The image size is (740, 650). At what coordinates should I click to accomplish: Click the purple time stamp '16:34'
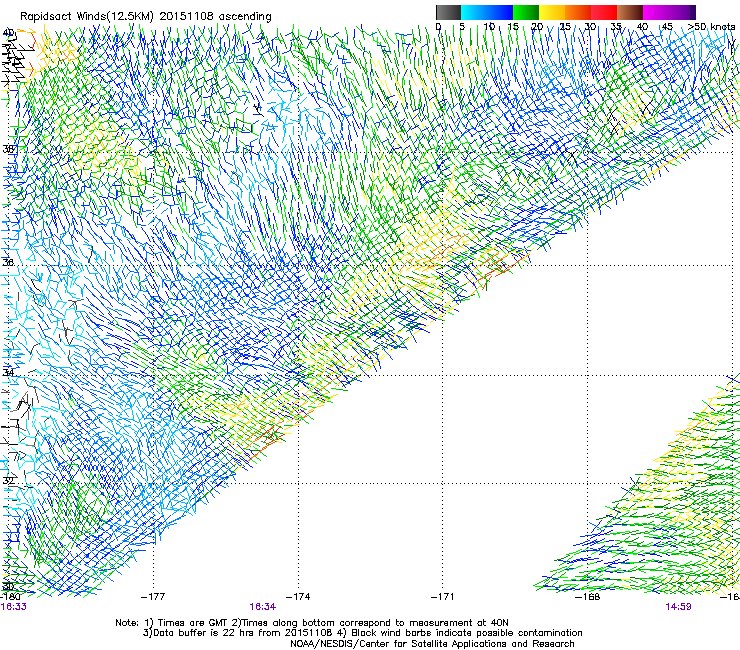(x=263, y=607)
